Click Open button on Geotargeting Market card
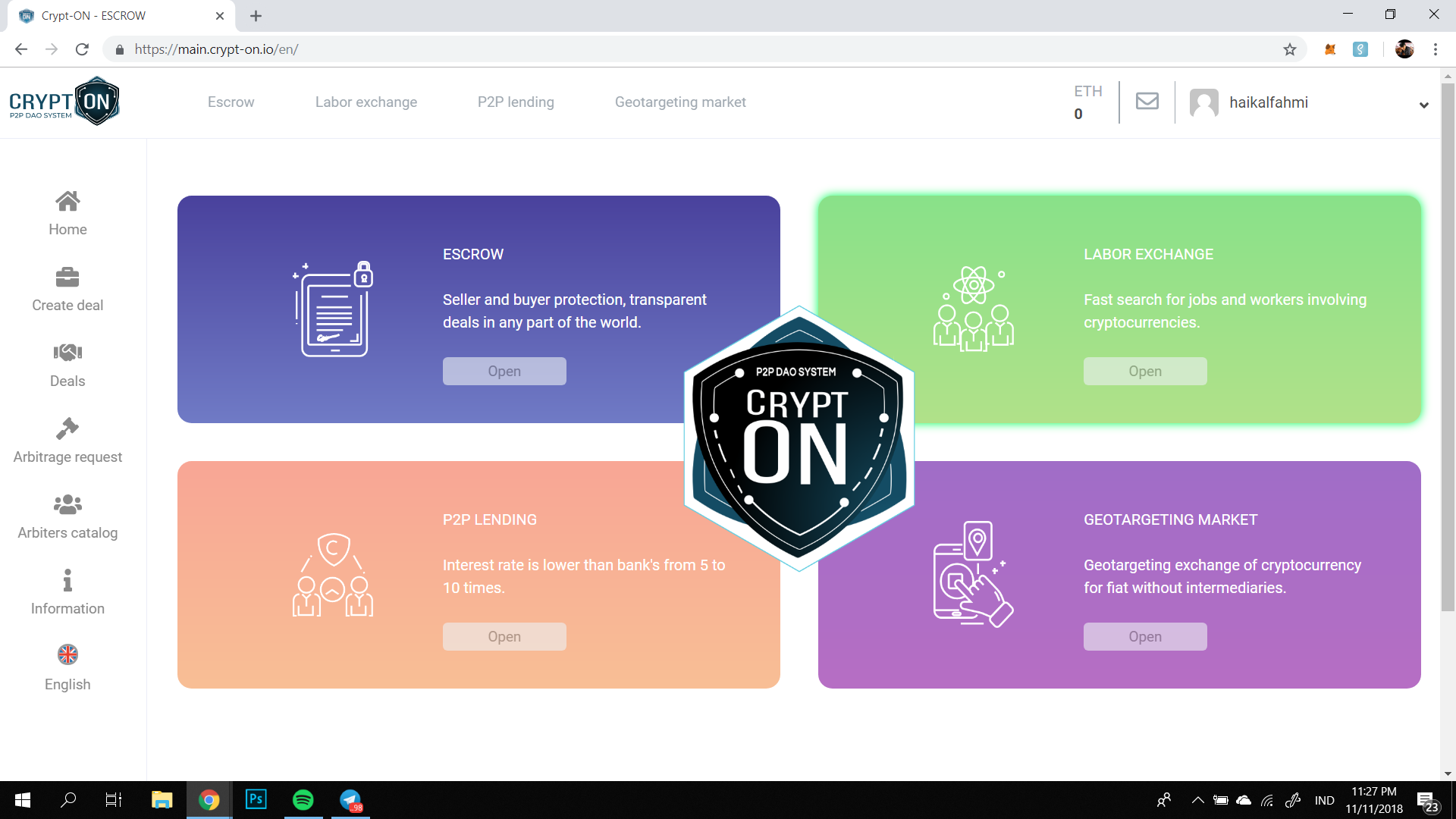 pos(1145,636)
